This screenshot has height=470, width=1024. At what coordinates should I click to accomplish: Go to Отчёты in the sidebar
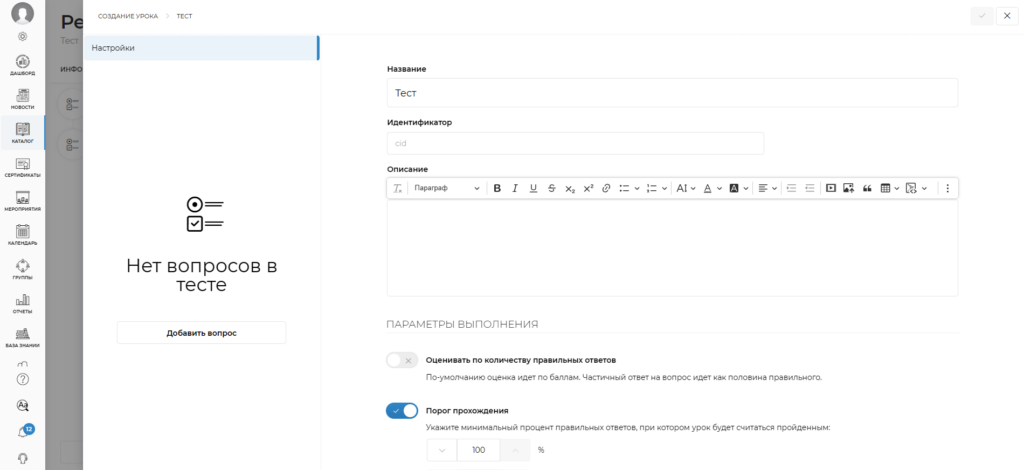[x=23, y=303]
